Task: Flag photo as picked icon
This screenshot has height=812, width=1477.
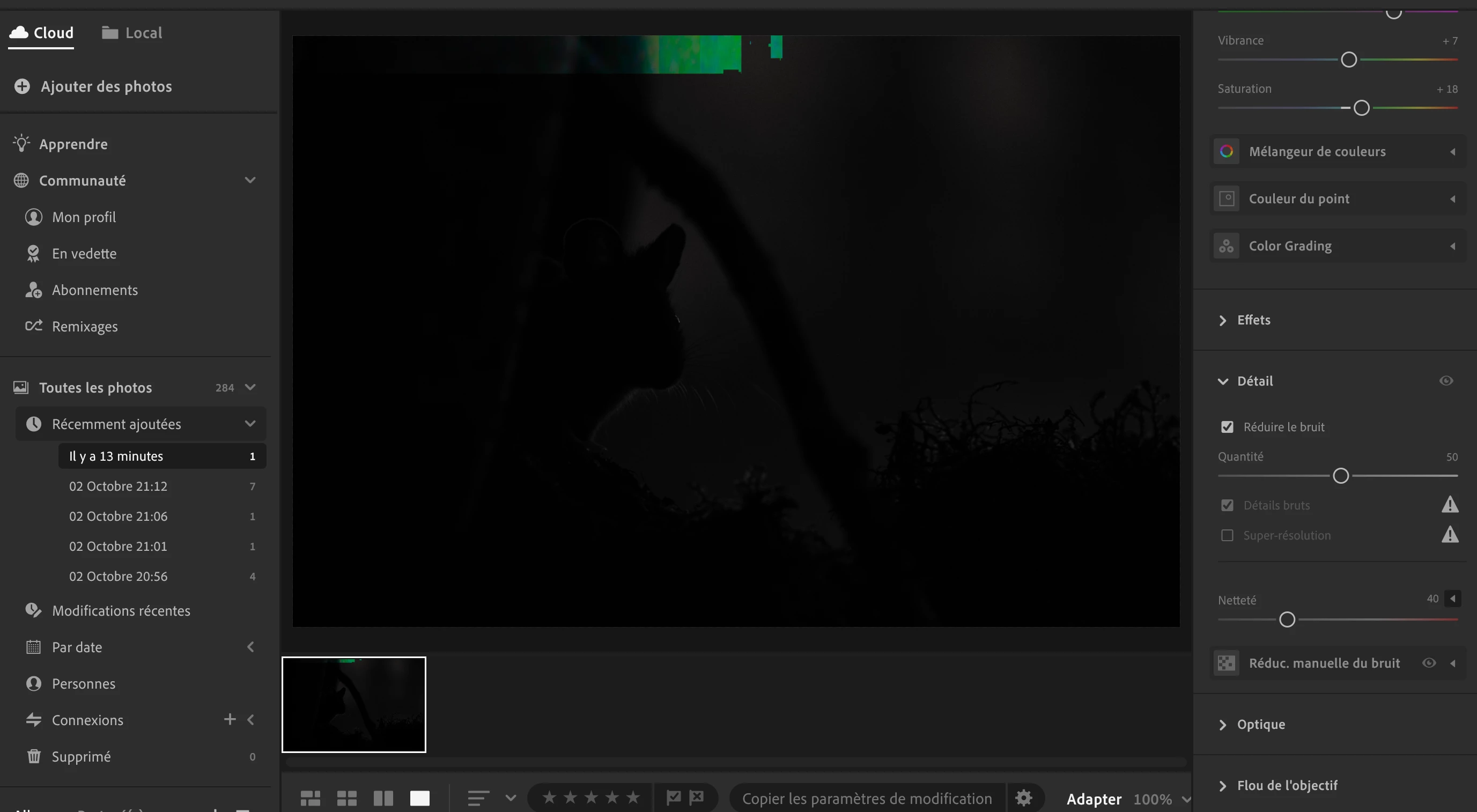Action: 674,797
